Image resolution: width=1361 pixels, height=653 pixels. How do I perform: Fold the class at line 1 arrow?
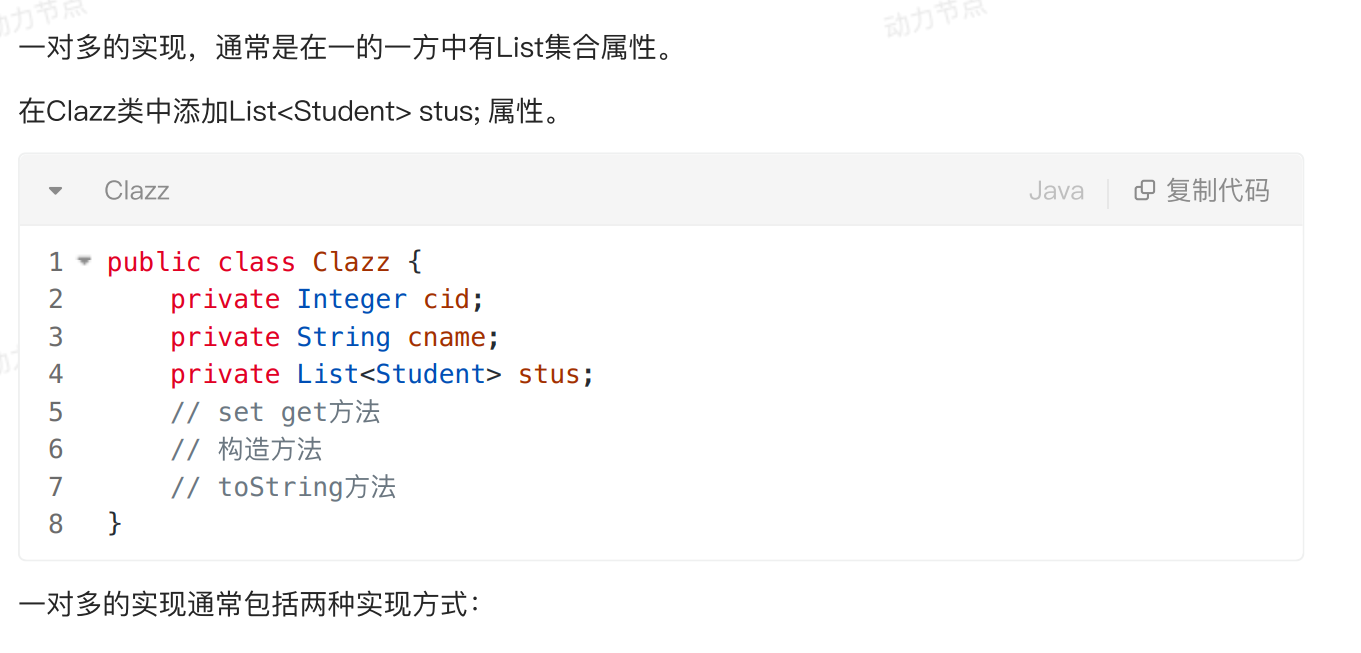(84, 261)
